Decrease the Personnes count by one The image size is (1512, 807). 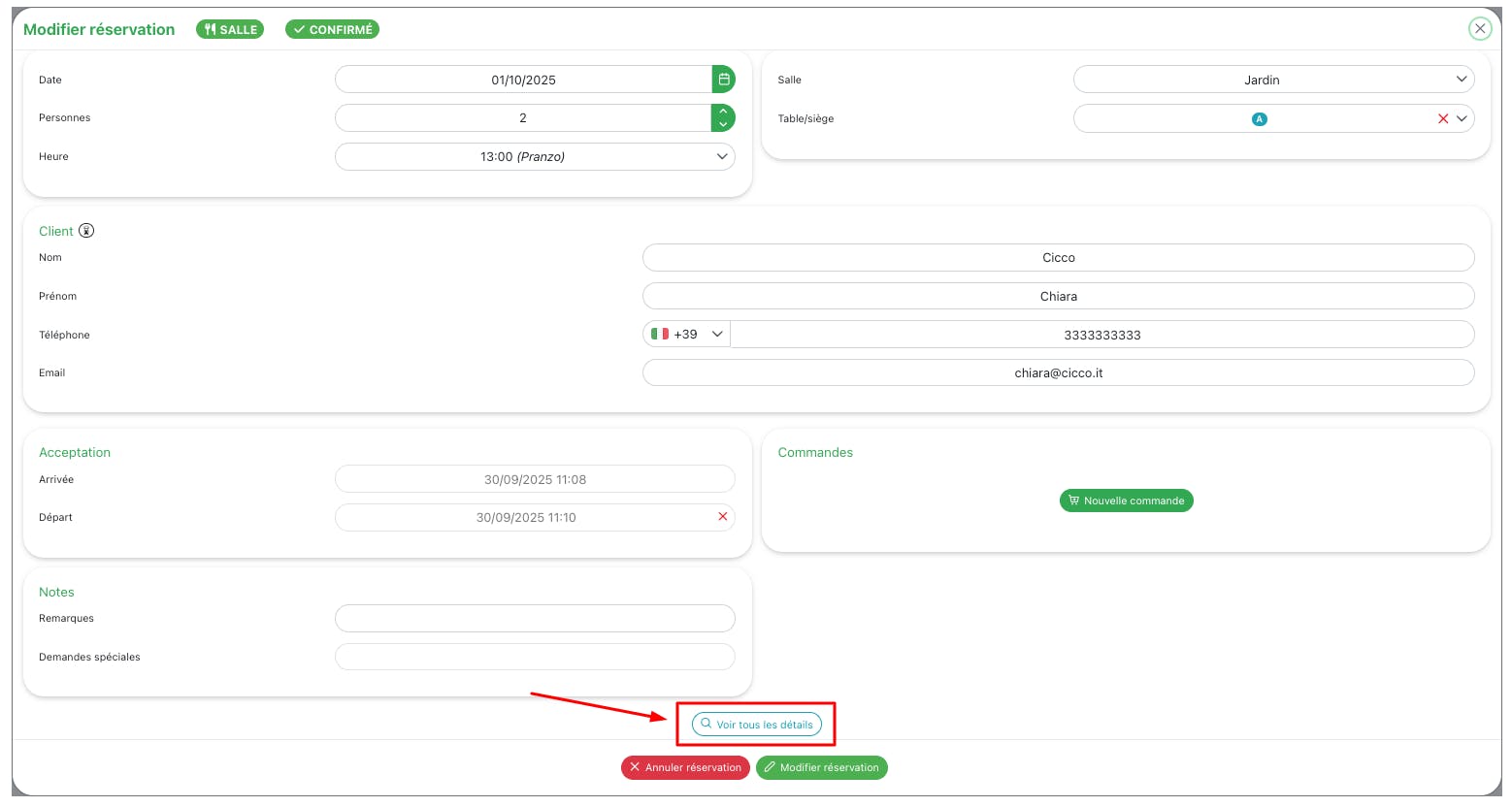coord(724,124)
